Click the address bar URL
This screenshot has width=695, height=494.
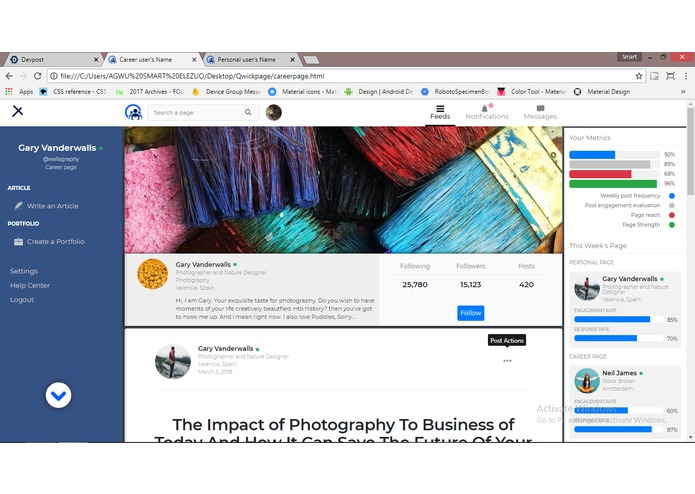pos(192,76)
